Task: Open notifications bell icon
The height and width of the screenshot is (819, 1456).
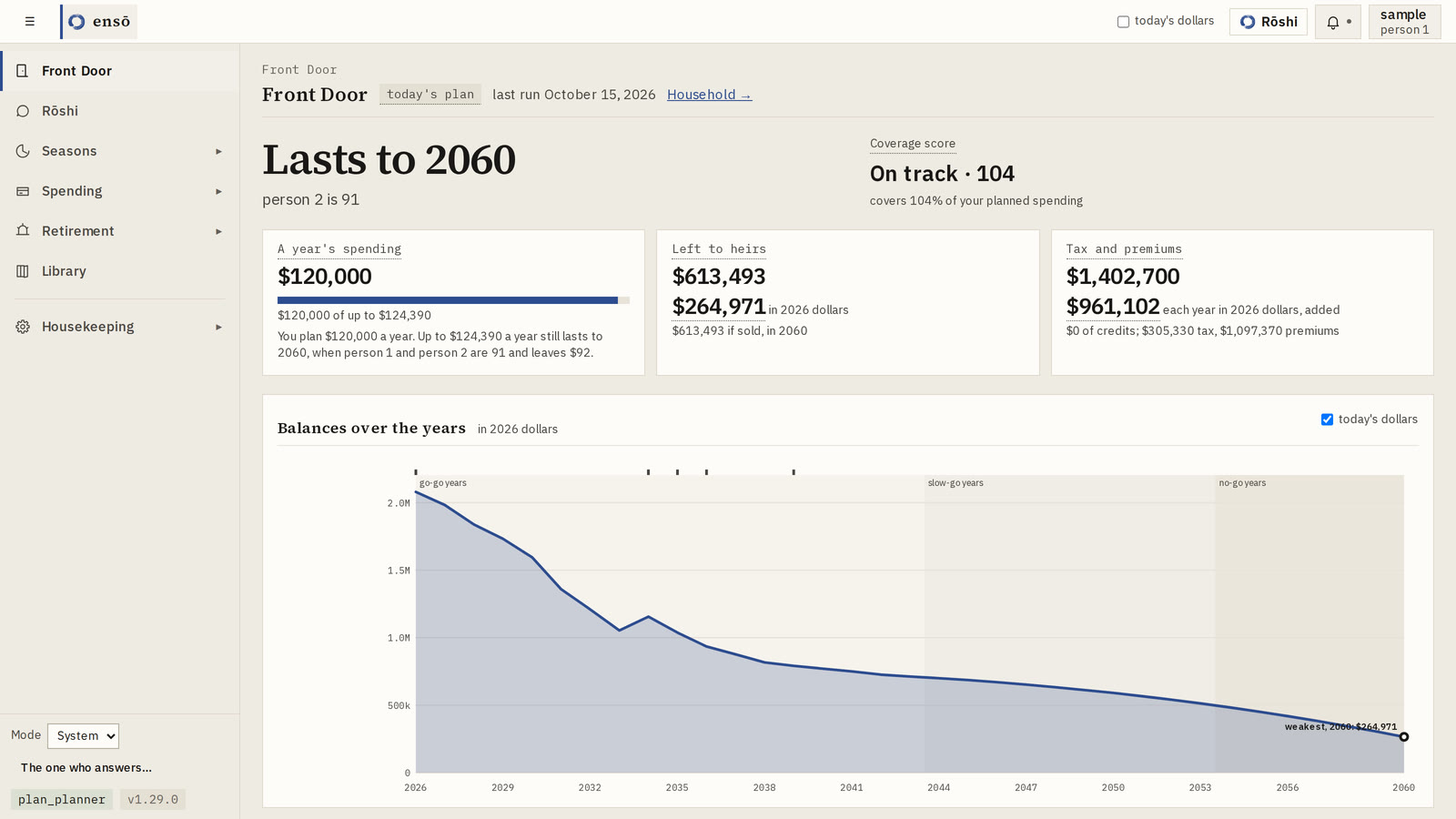Action: tap(1333, 22)
